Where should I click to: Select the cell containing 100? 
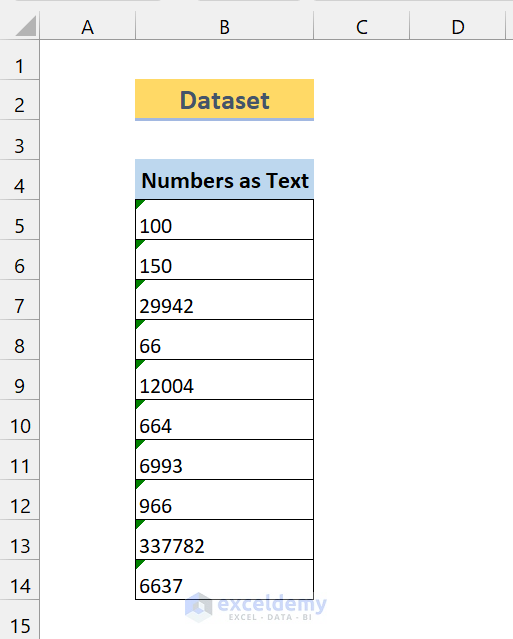[x=225, y=219]
